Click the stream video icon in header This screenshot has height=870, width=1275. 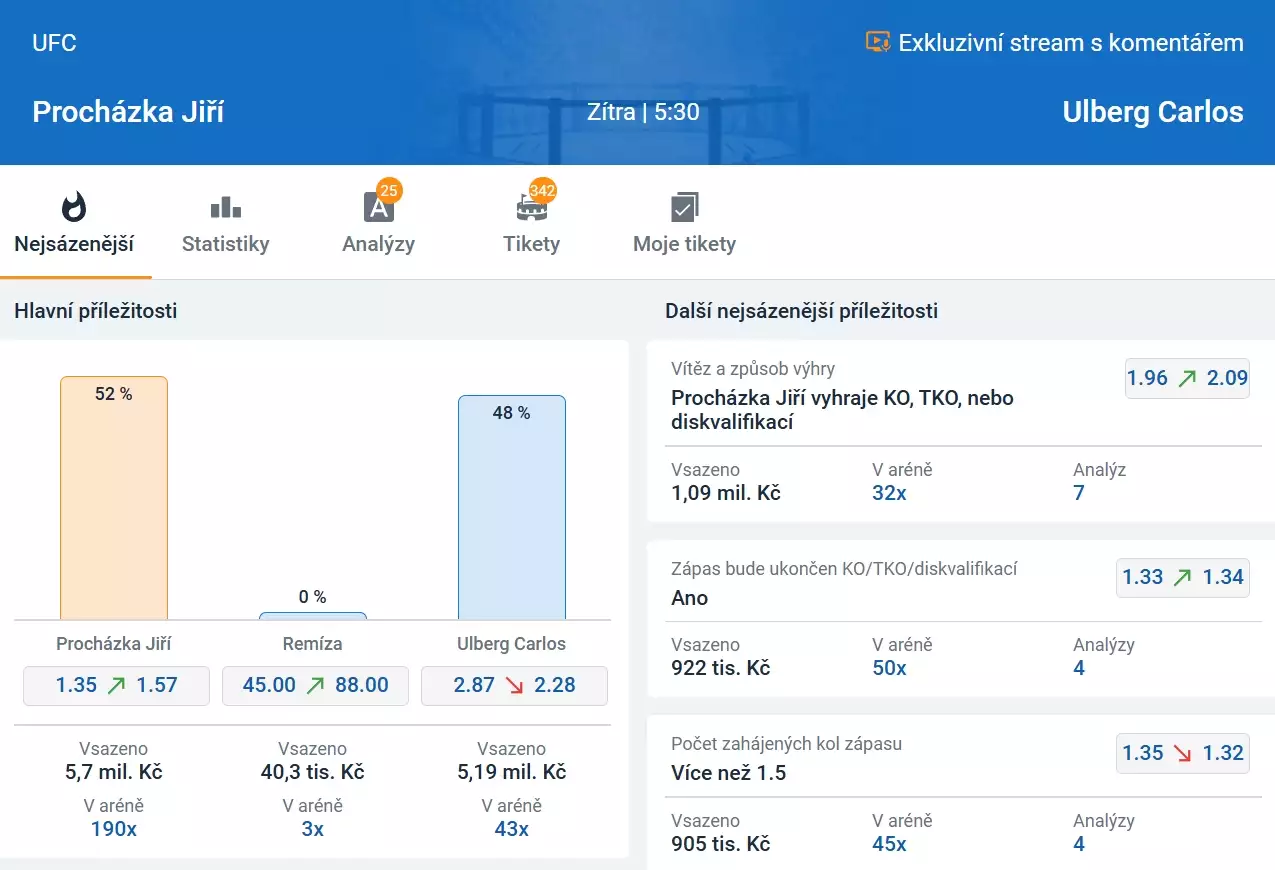coord(877,43)
